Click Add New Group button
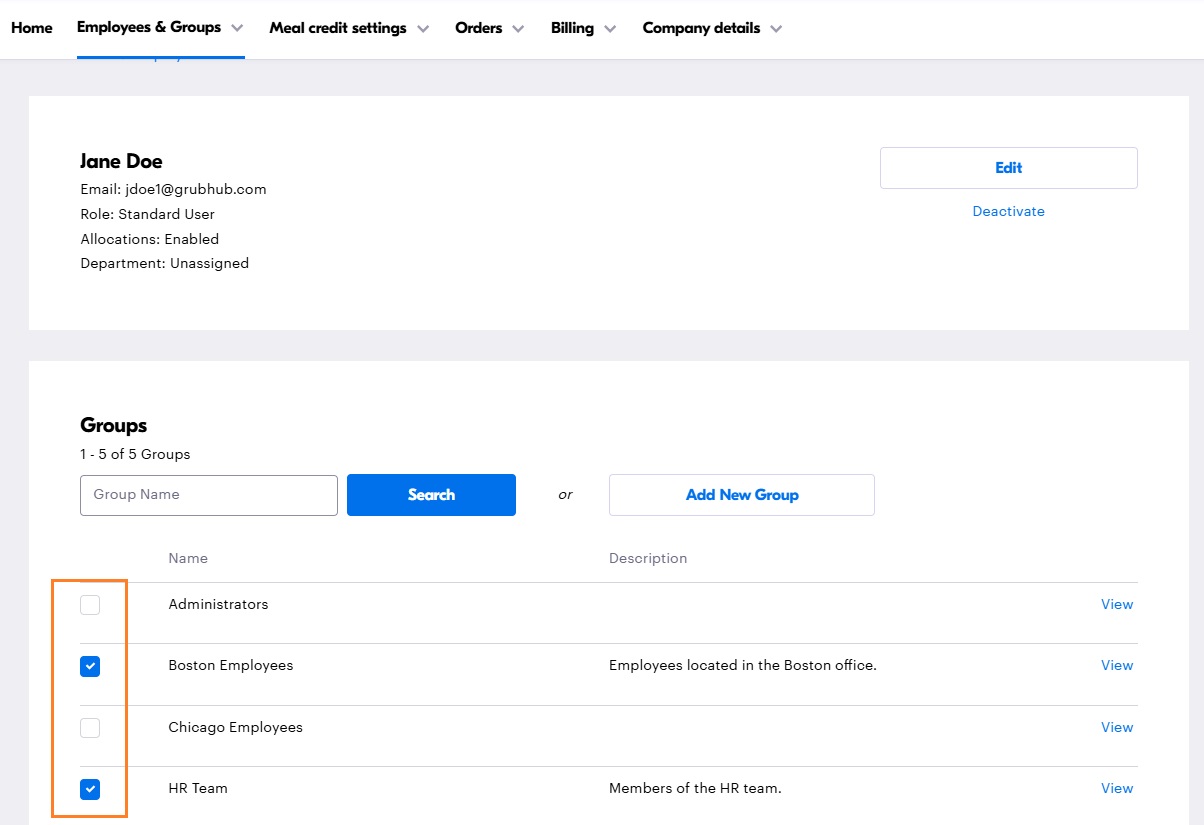Viewport: 1204px width, 825px height. pyautogui.click(x=741, y=495)
